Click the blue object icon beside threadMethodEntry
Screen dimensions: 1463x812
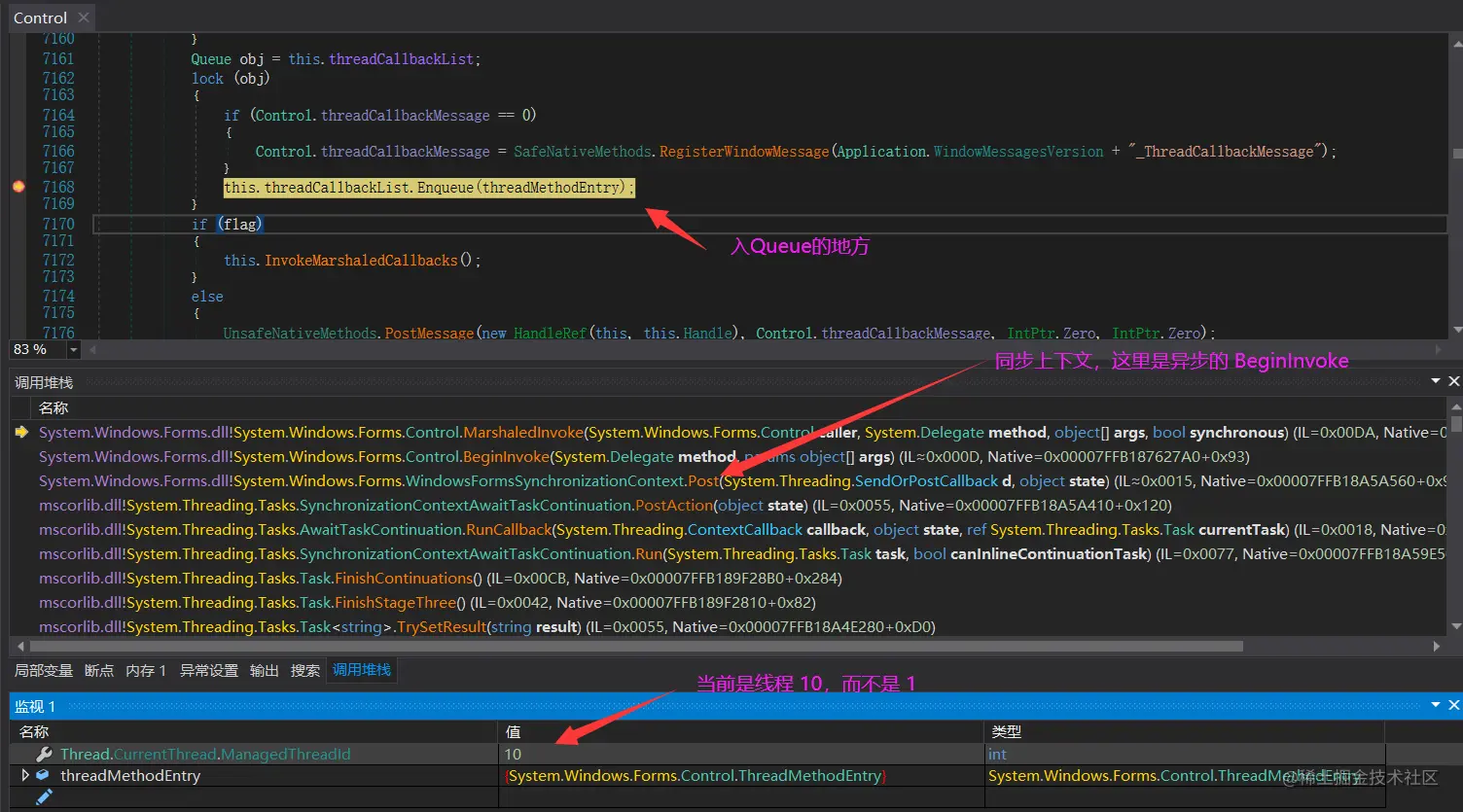tap(43, 775)
